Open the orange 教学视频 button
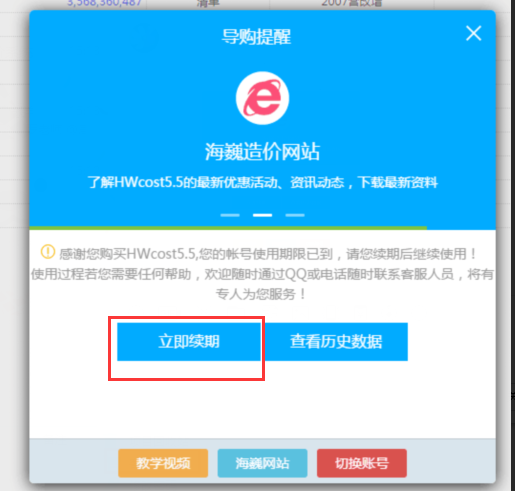Image resolution: width=515 pixels, height=491 pixels. [x=163, y=463]
